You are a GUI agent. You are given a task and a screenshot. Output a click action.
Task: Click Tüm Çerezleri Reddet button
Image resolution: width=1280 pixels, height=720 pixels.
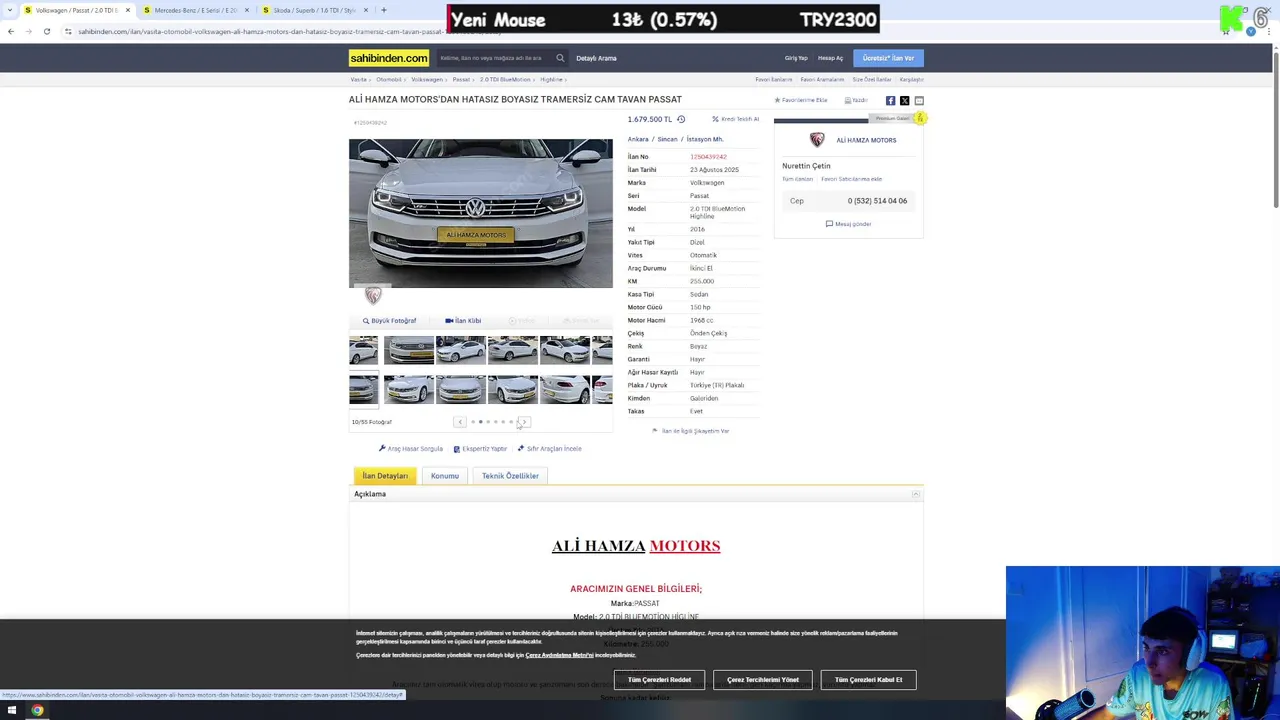click(659, 680)
